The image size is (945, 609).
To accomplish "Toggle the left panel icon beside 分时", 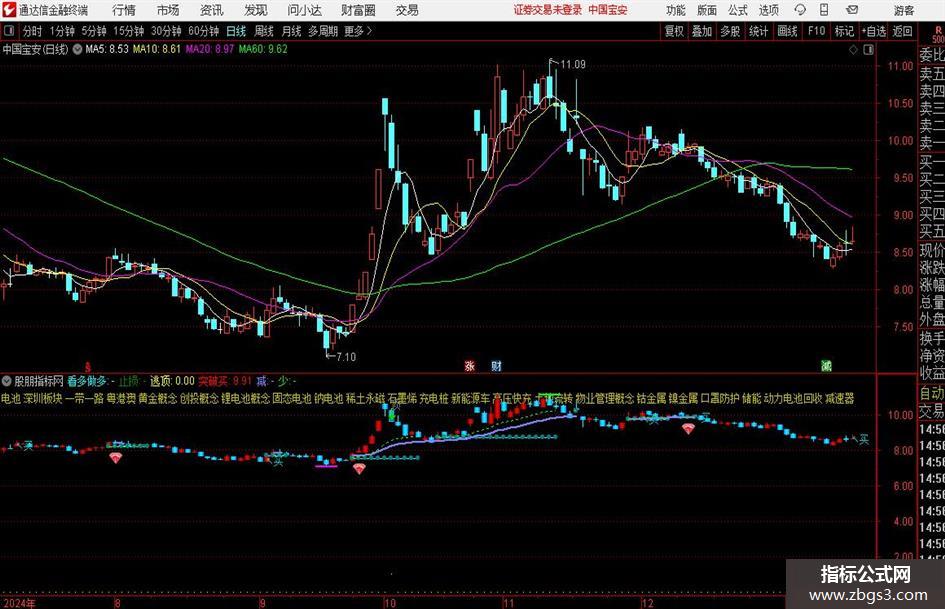I will click(8, 31).
